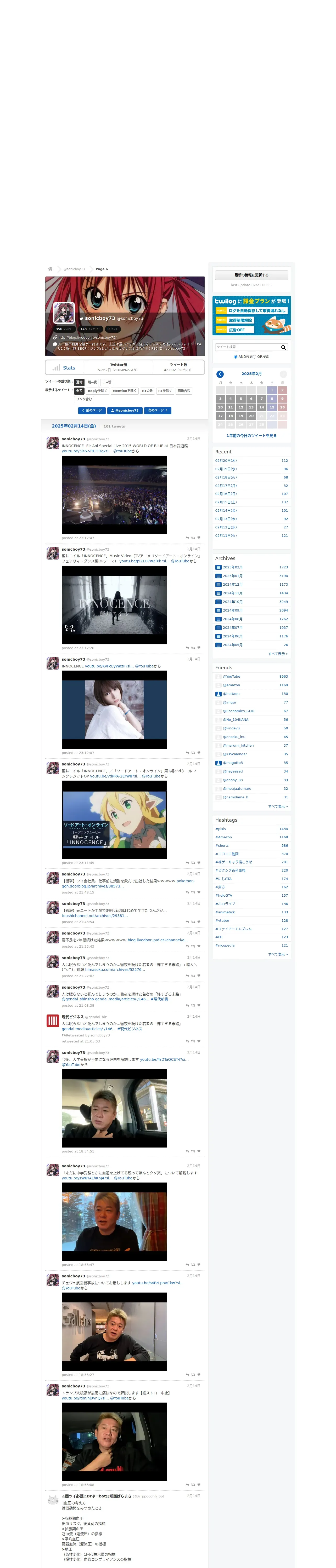Open 1年前の今日のツイートを見る link
The width and height of the screenshot is (336, 1568).
(251, 436)
